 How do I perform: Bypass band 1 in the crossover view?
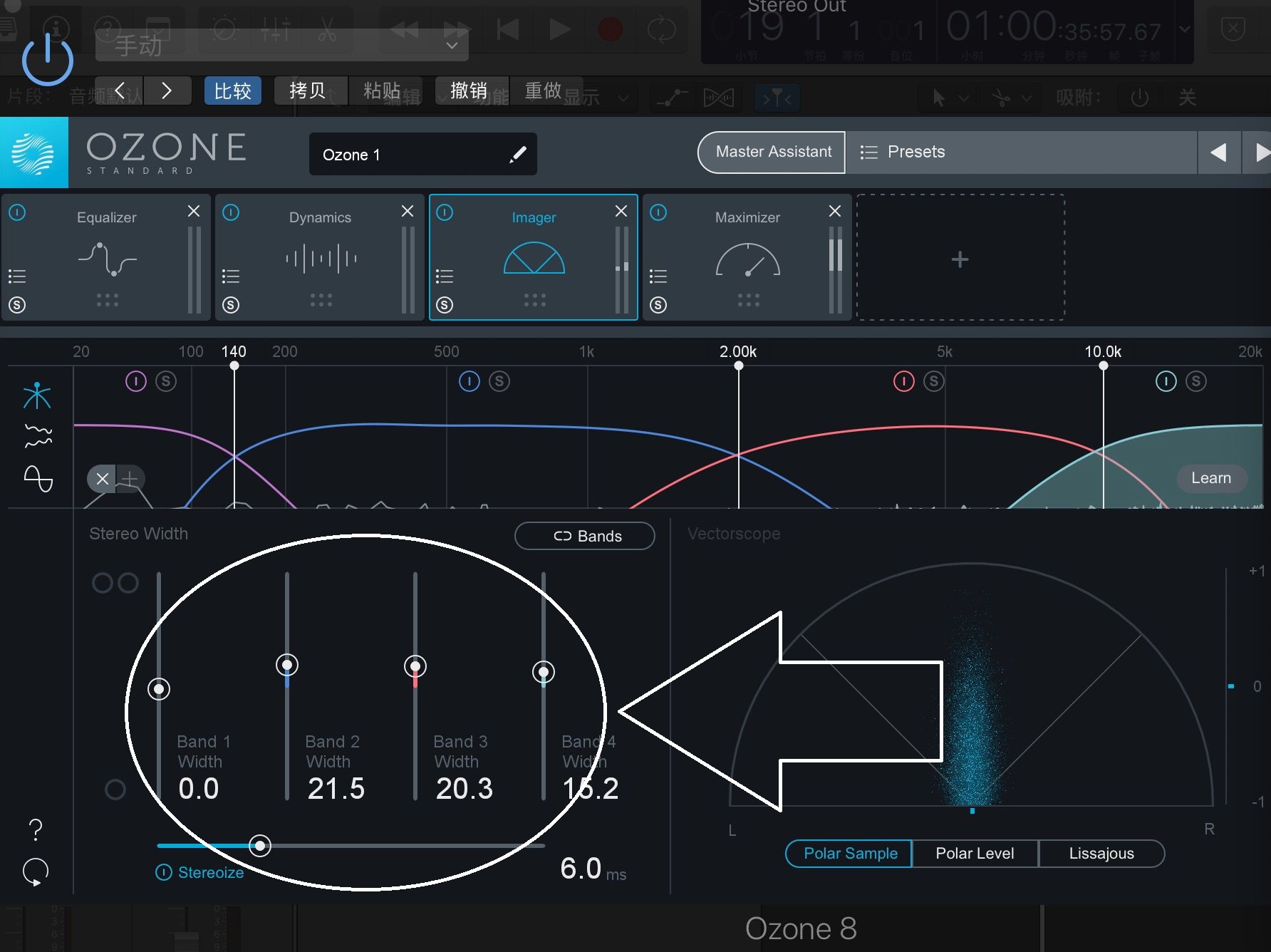(136, 381)
